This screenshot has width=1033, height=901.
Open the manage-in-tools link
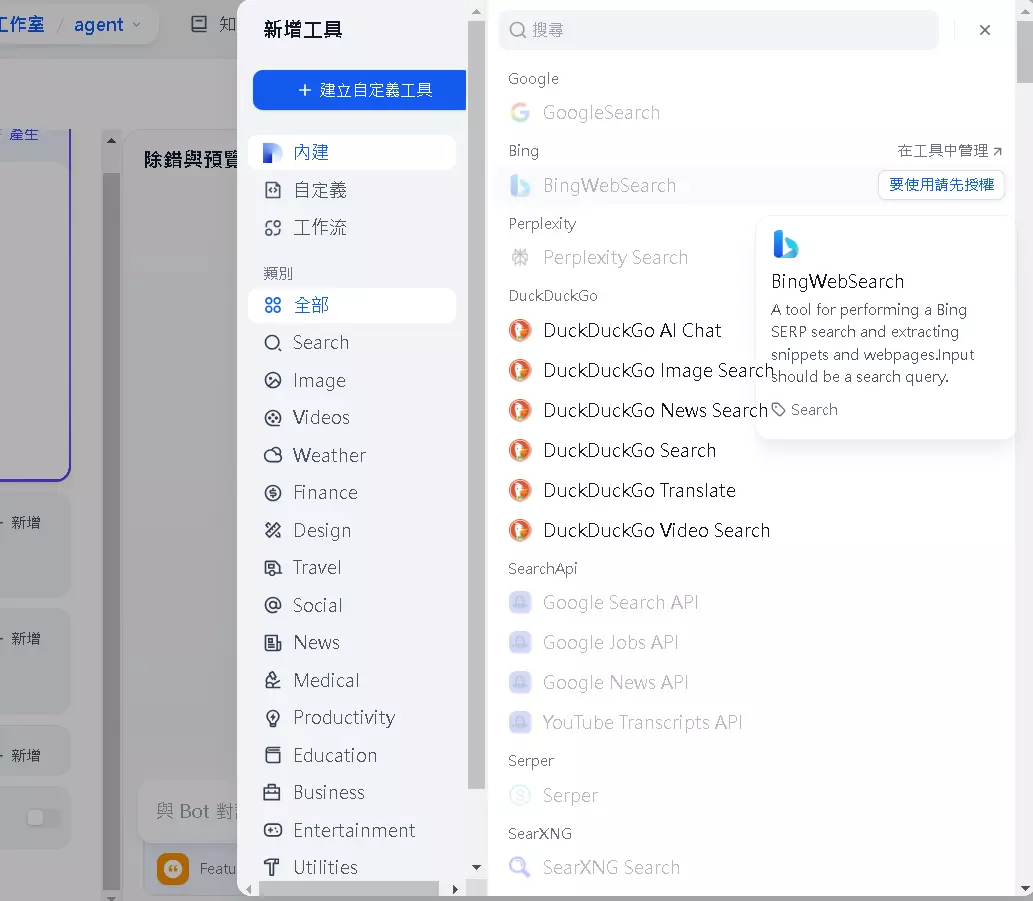949,151
